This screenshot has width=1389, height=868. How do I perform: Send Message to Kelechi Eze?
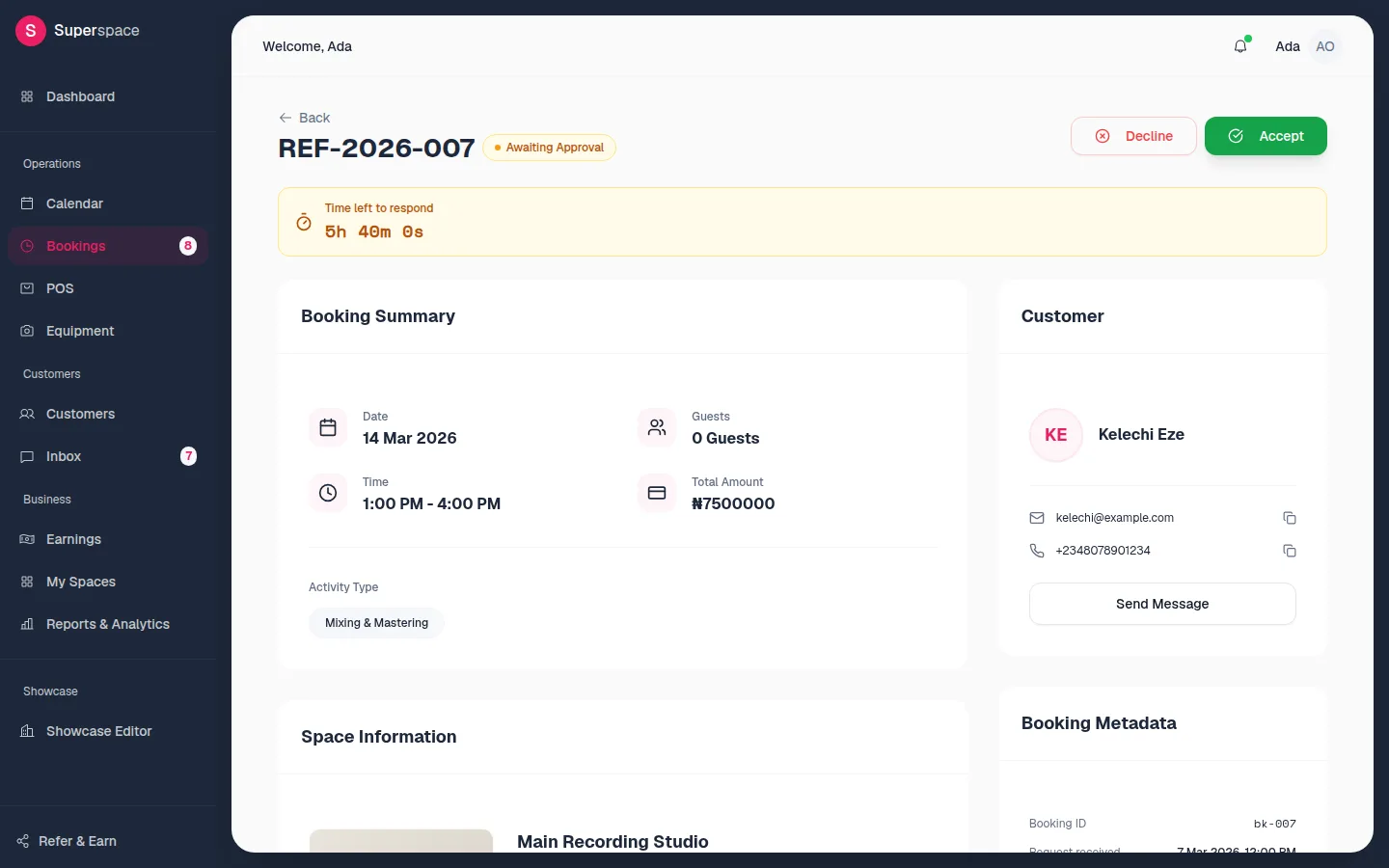pos(1162,604)
